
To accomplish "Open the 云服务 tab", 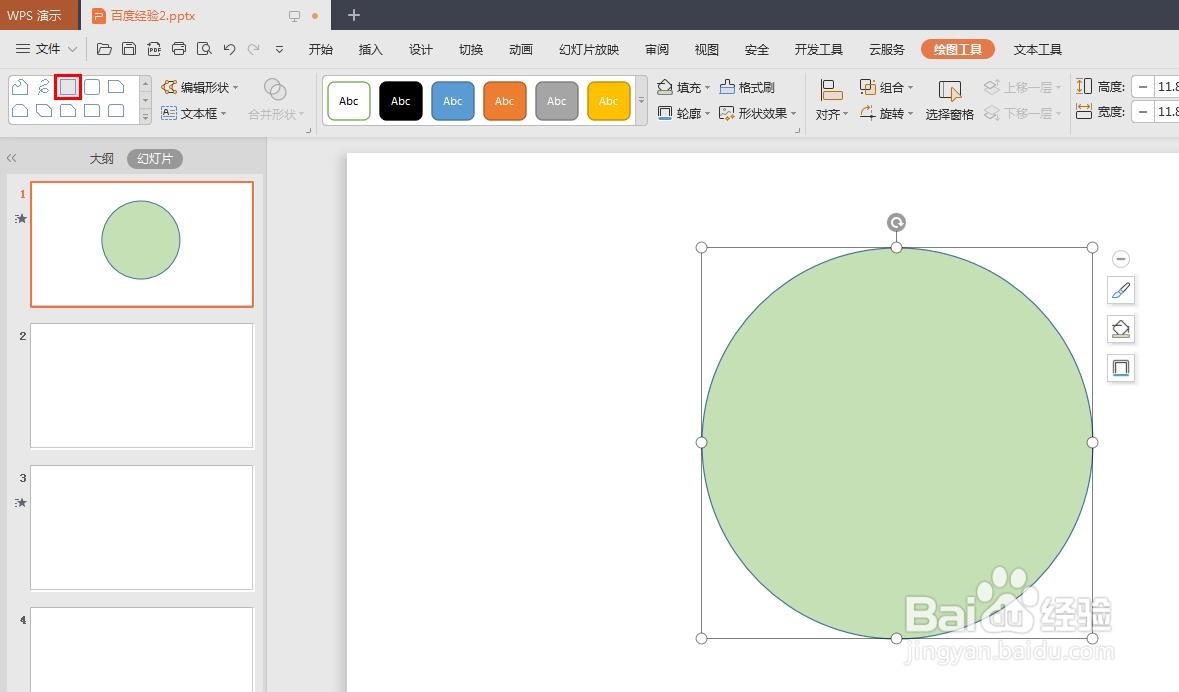I will [x=887, y=50].
